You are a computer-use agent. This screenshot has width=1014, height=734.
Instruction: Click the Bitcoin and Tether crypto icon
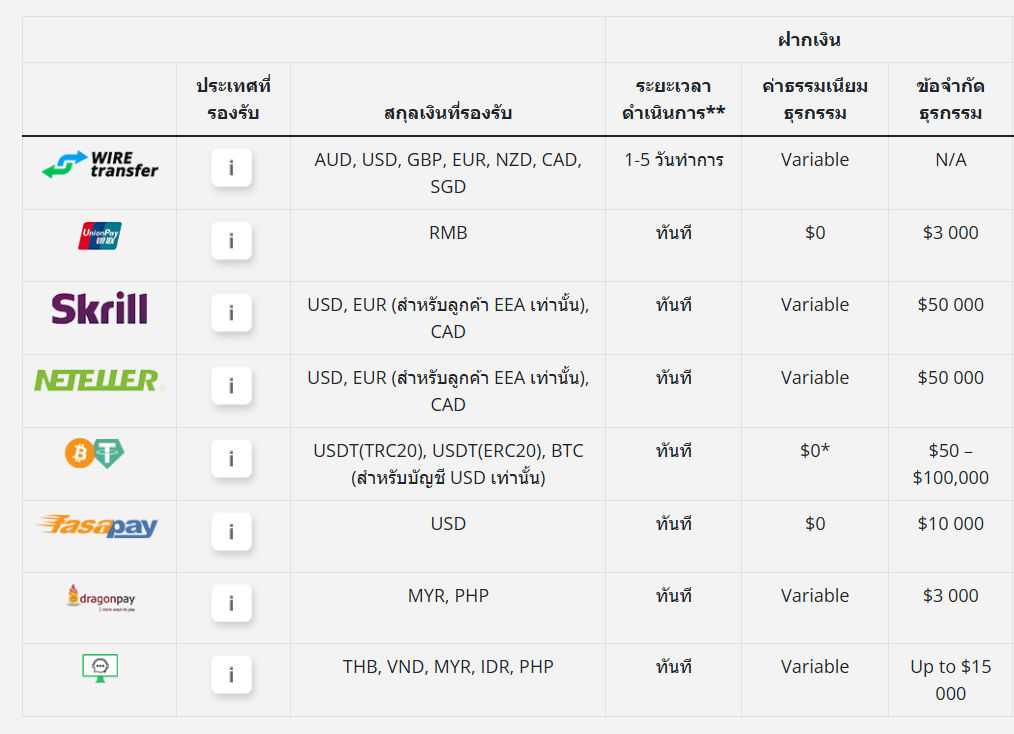(95, 454)
